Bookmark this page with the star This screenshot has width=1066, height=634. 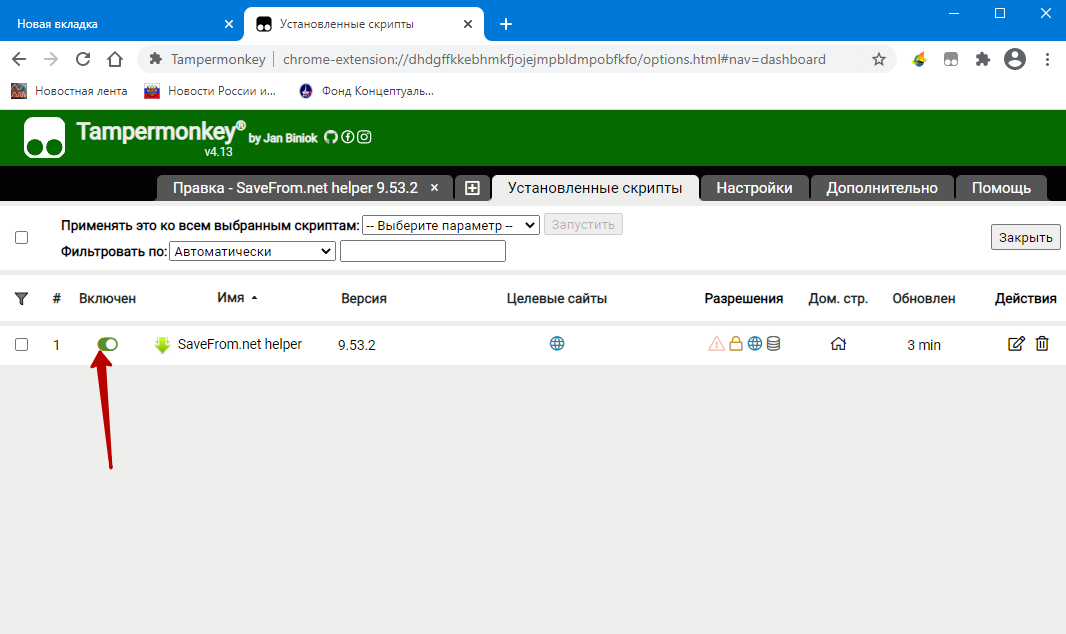[x=878, y=59]
